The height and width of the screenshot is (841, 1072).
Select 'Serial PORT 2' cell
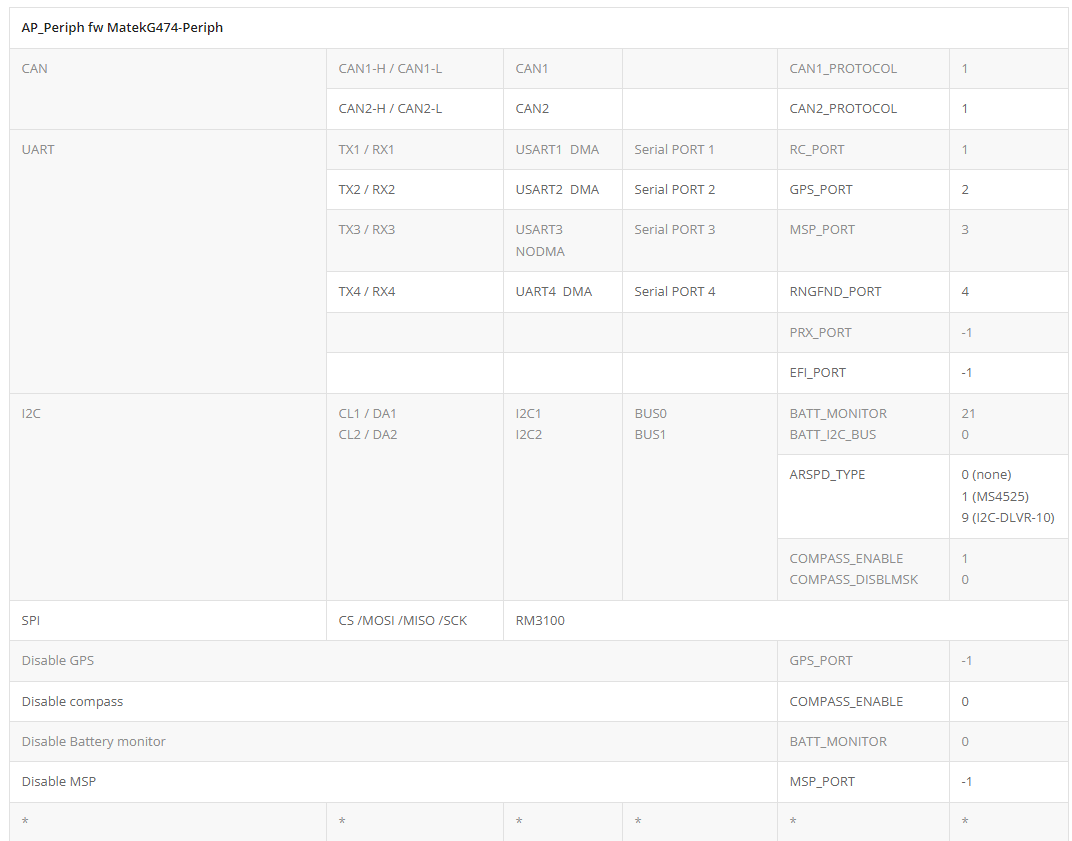click(x=699, y=189)
